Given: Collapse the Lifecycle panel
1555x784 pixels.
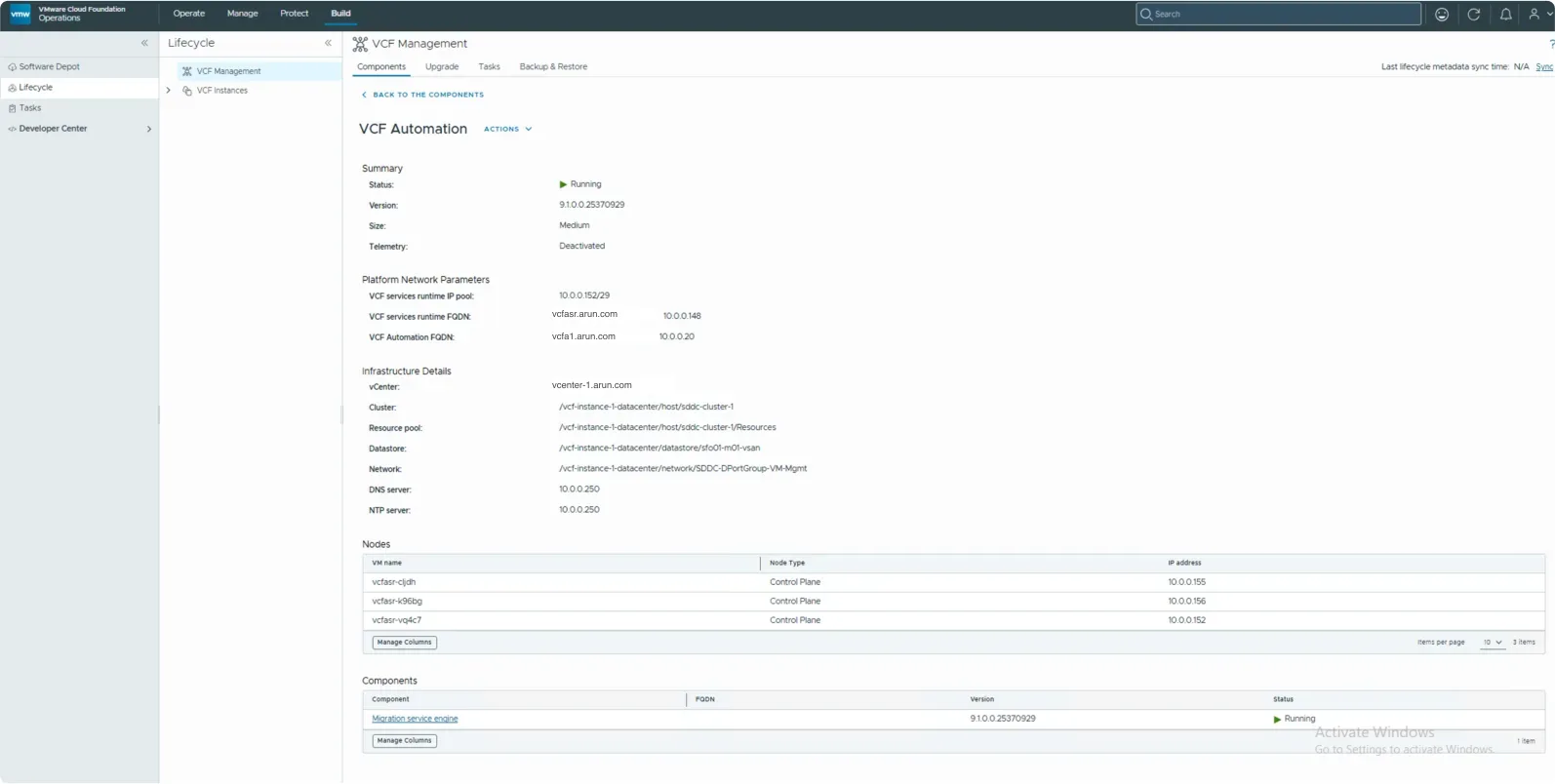Looking at the screenshot, I should point(328,43).
